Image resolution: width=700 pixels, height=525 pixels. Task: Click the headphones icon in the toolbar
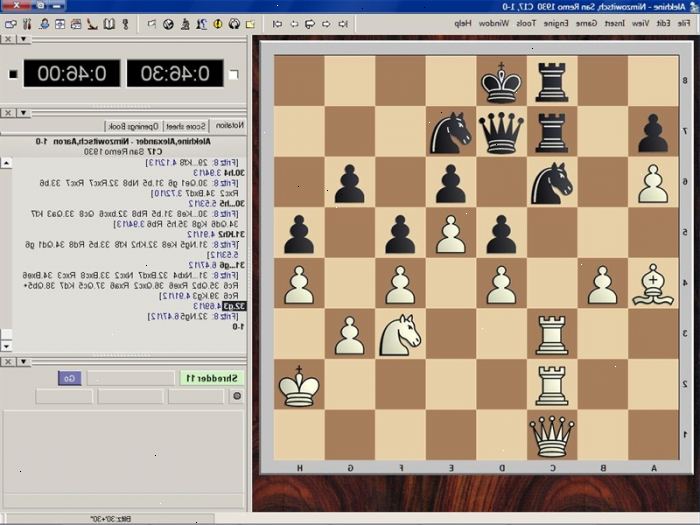pyautogui.click(x=234, y=24)
